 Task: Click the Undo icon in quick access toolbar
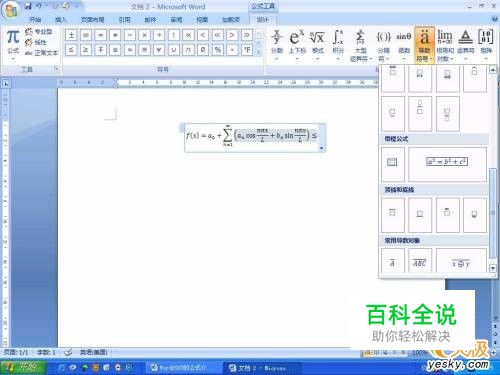(x=39, y=6)
